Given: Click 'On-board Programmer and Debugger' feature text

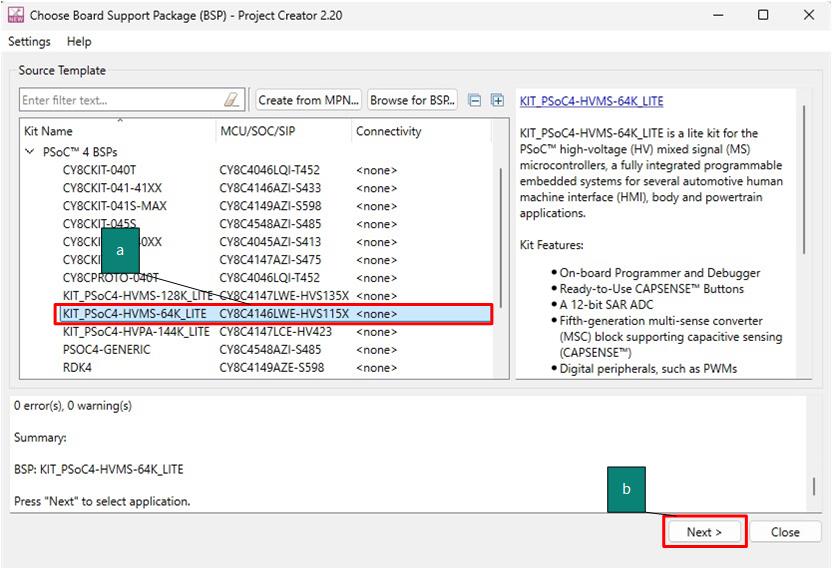Looking at the screenshot, I should click(x=660, y=273).
